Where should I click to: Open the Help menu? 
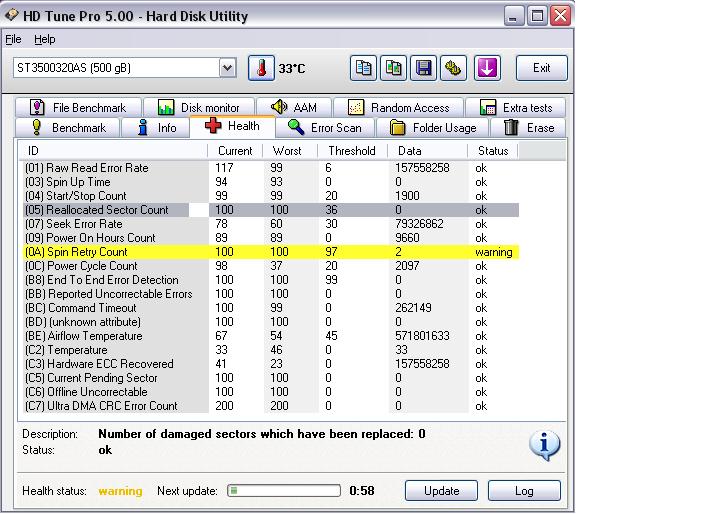45,40
